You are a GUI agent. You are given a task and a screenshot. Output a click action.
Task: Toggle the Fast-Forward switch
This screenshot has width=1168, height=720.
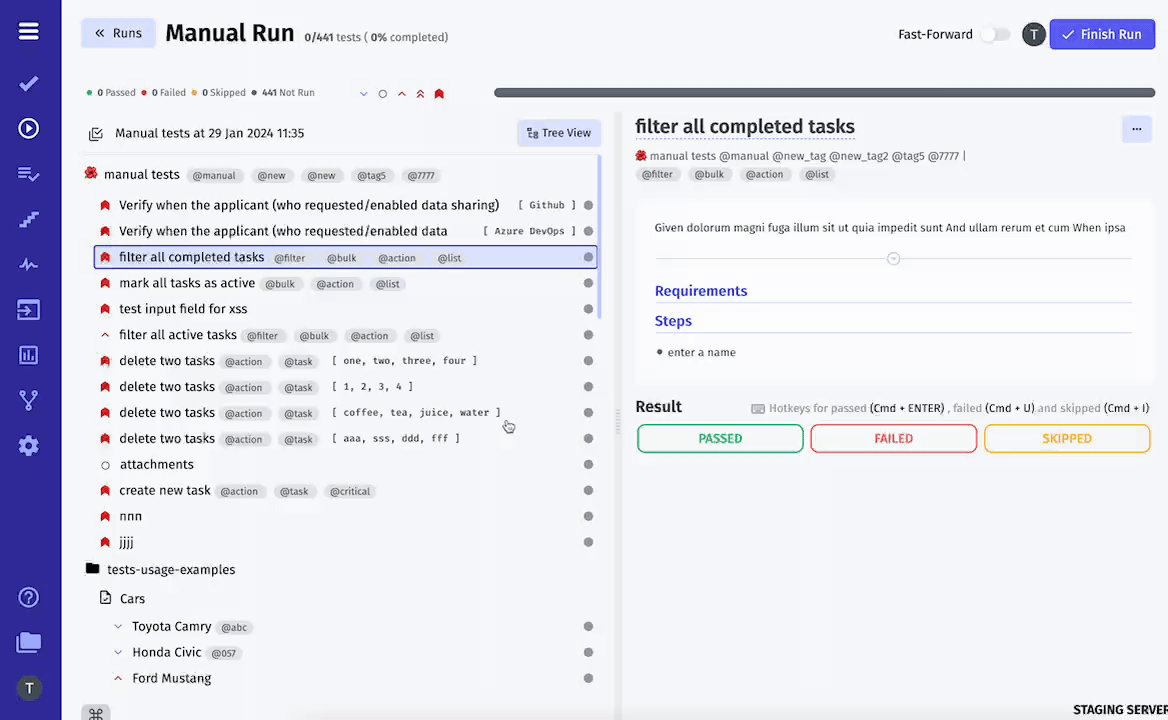[x=995, y=34]
